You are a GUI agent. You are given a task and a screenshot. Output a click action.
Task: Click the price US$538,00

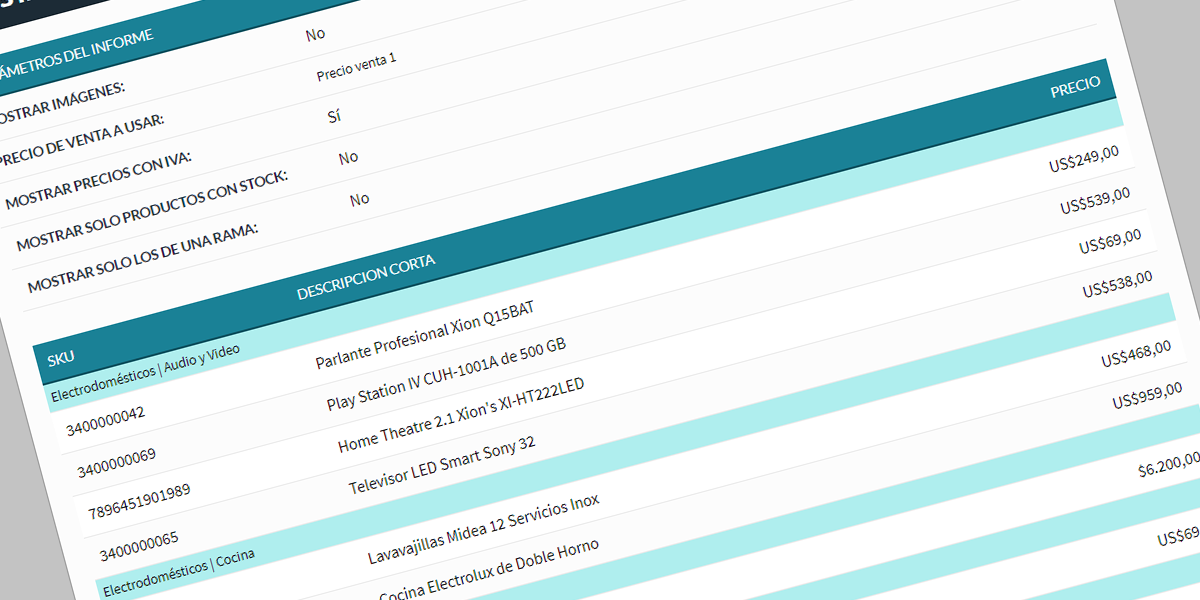(1118, 284)
